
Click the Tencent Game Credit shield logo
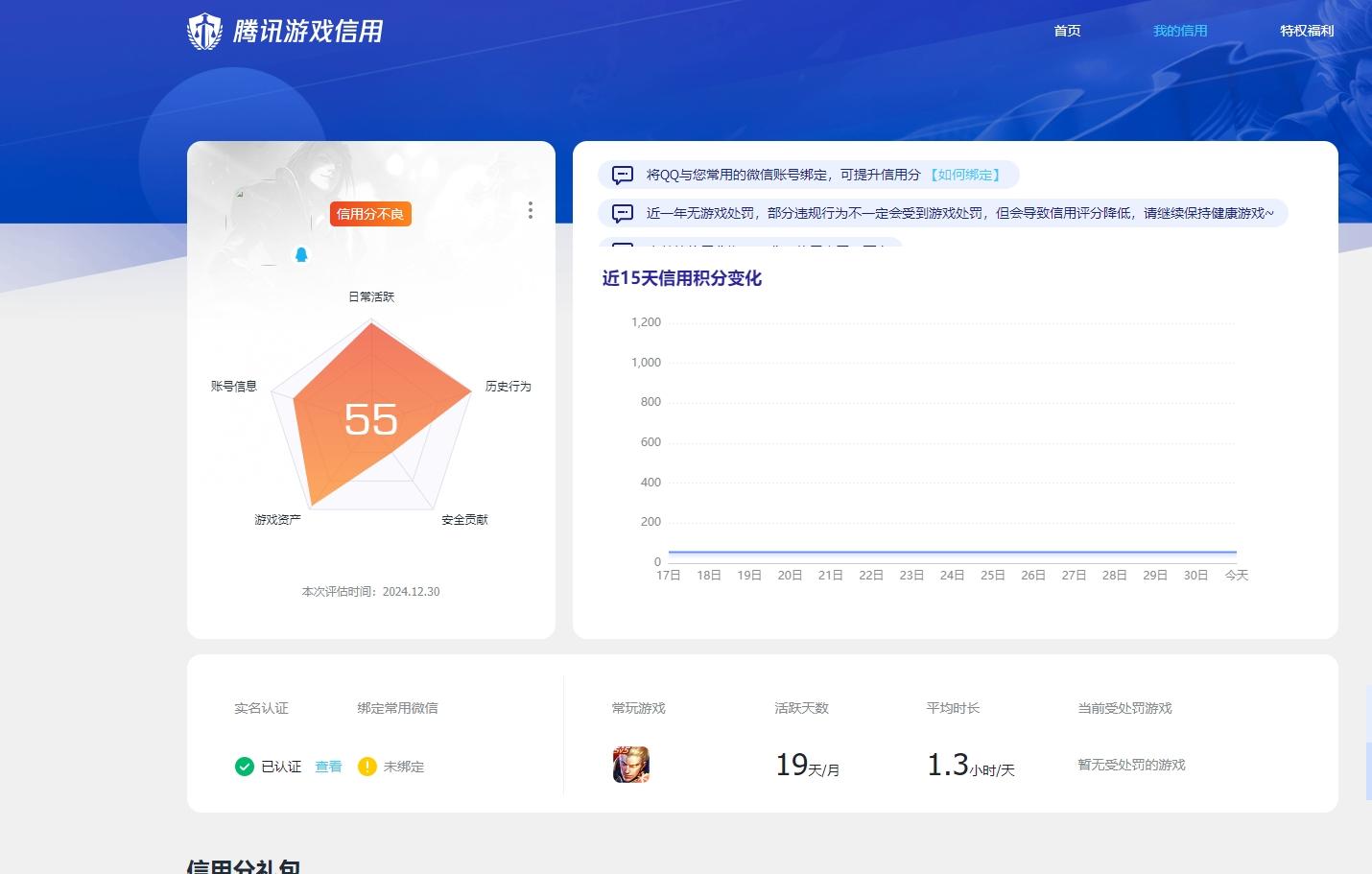(x=204, y=32)
